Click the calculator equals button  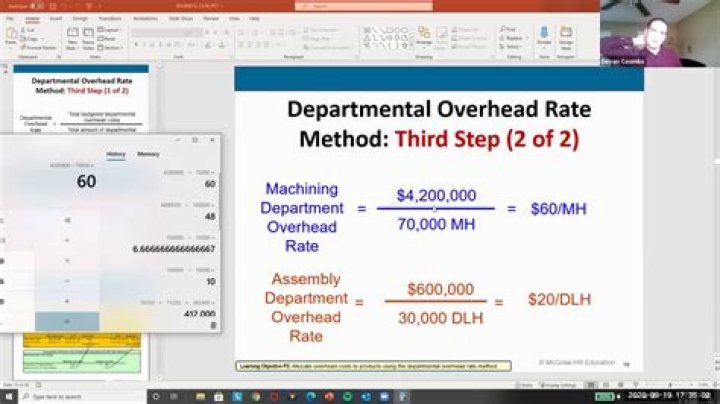tap(67, 321)
